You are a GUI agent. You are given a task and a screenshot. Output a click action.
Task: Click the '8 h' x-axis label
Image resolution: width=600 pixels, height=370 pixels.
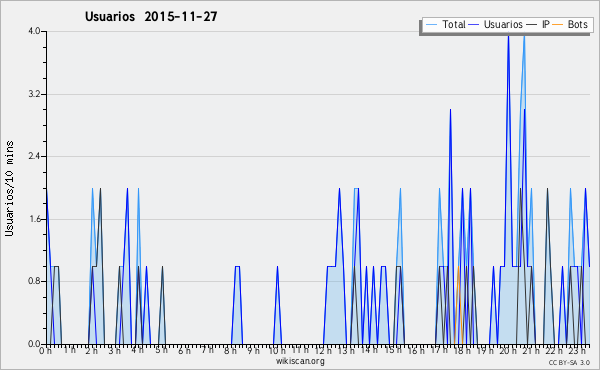pos(230,350)
